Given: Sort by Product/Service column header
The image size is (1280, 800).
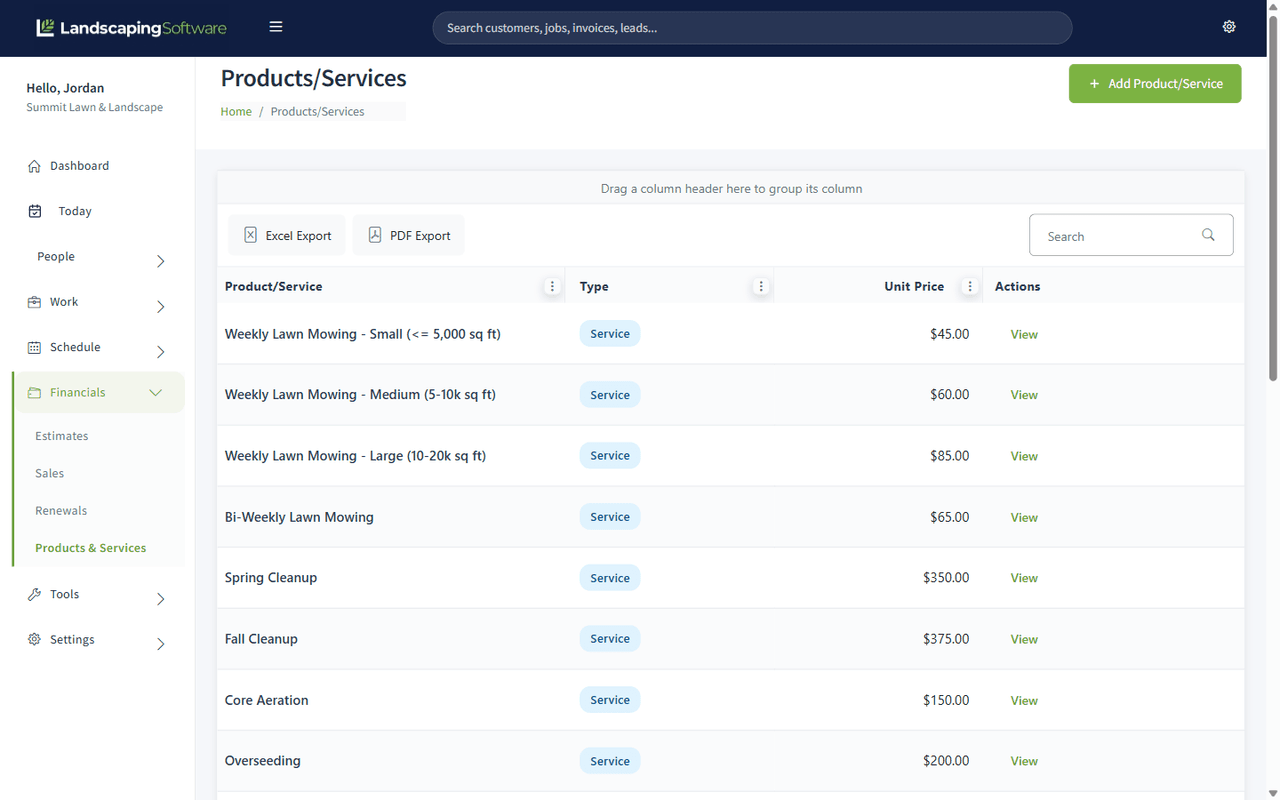Looking at the screenshot, I should click(x=273, y=286).
